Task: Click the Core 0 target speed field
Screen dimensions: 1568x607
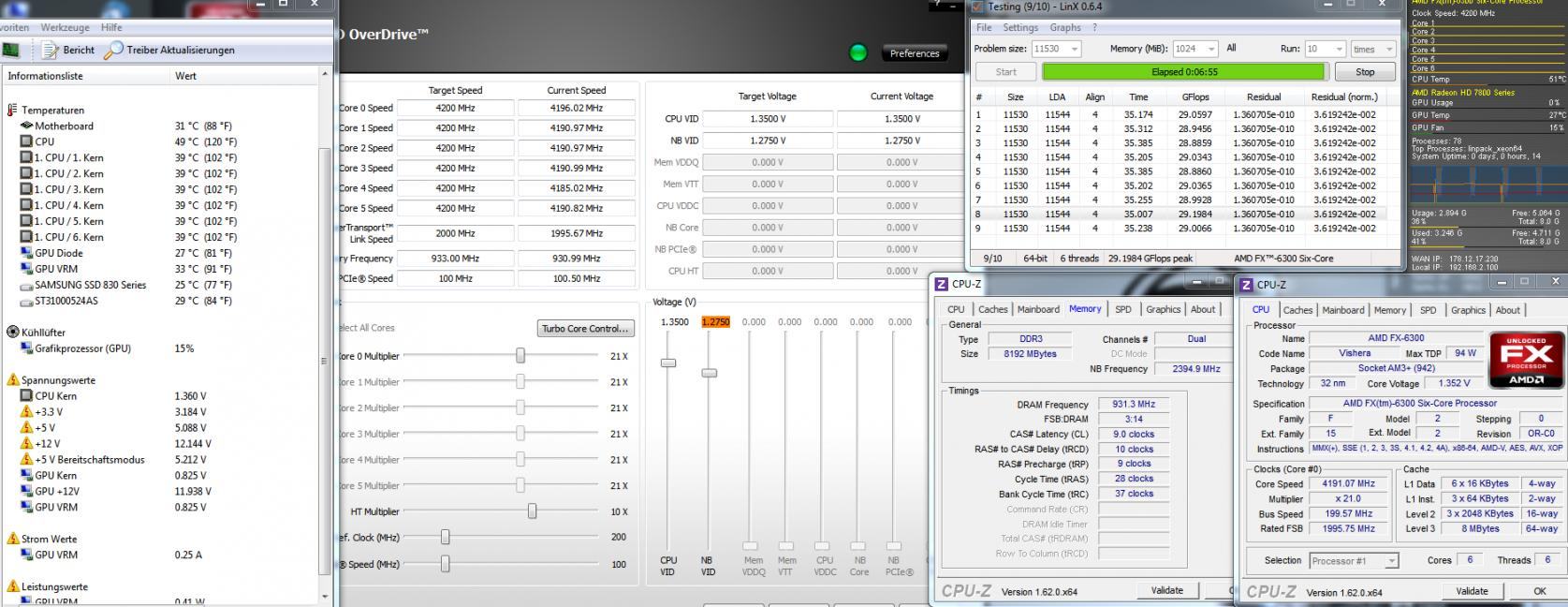Action: (455, 108)
